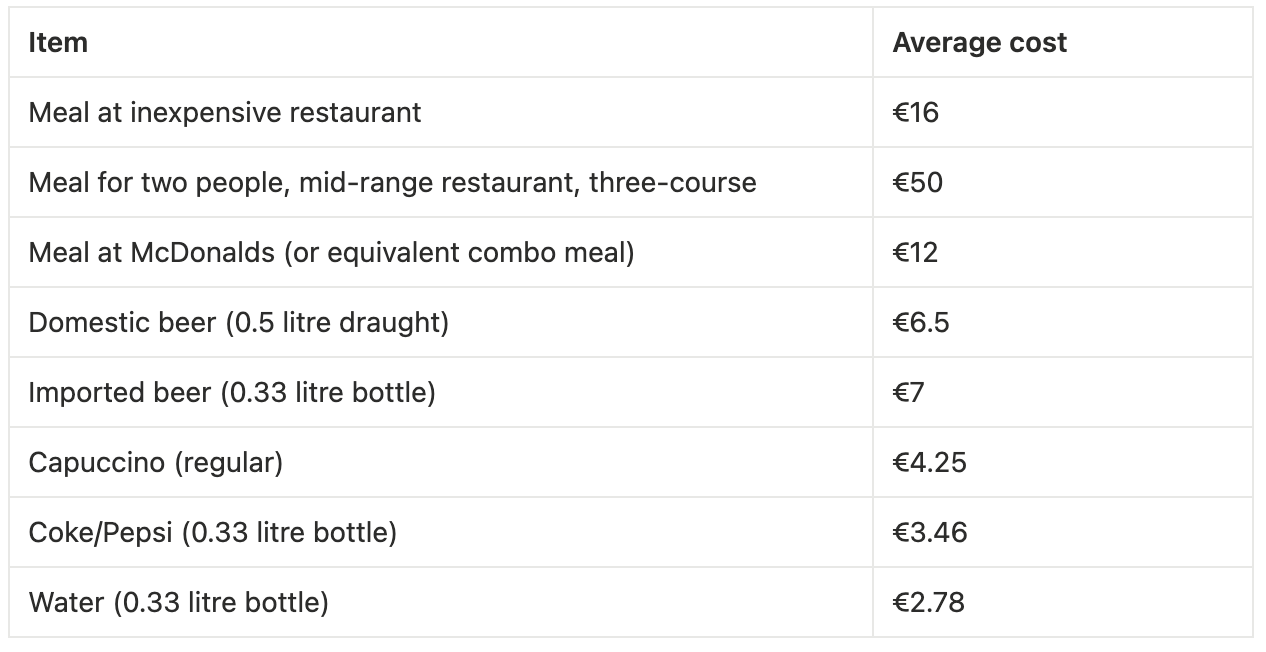Viewport: 1266px width, 652px height.
Task: Select 'Meal at McDonalds' item cell
Action: 441,252
